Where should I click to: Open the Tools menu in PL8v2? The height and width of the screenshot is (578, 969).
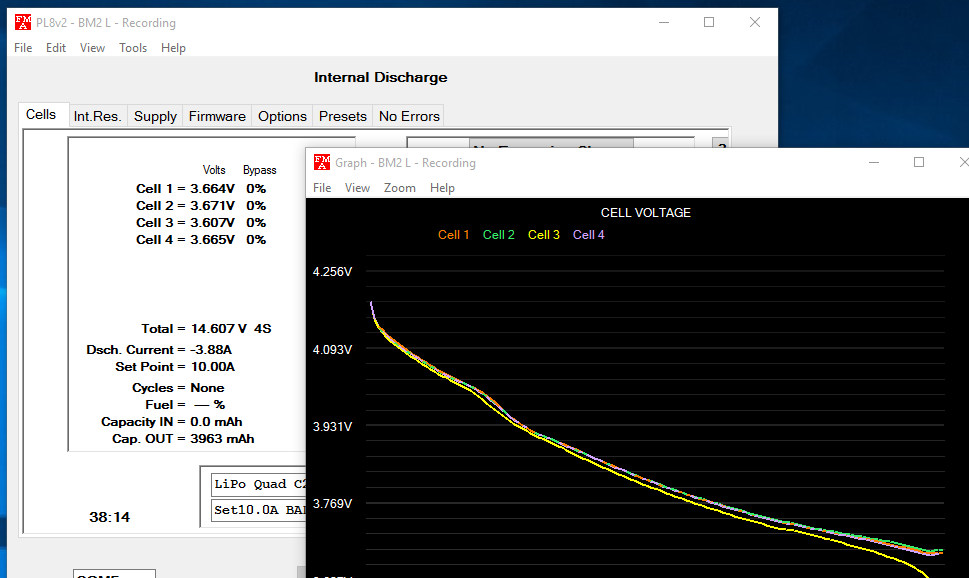133,48
